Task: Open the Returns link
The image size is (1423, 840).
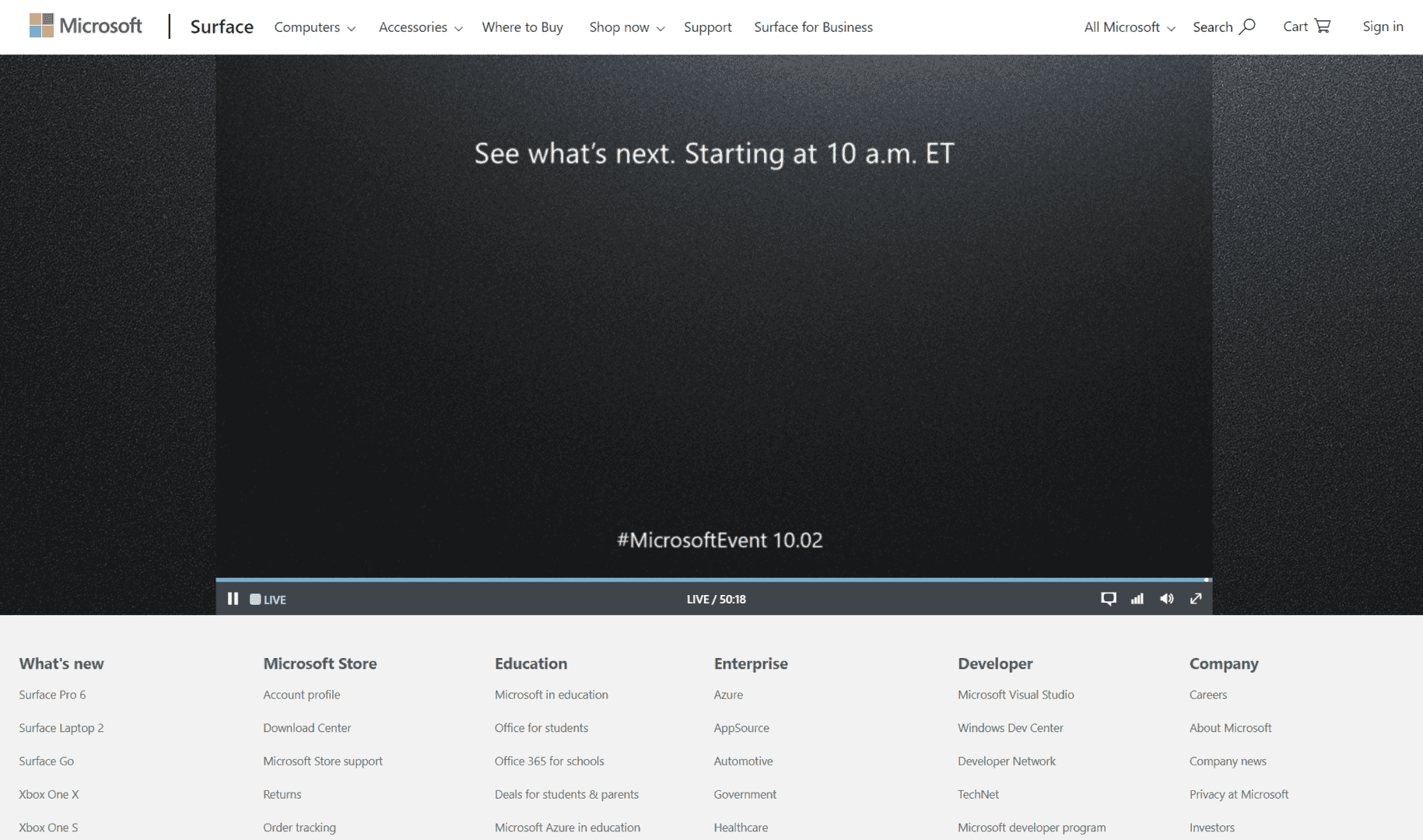Action: point(282,795)
